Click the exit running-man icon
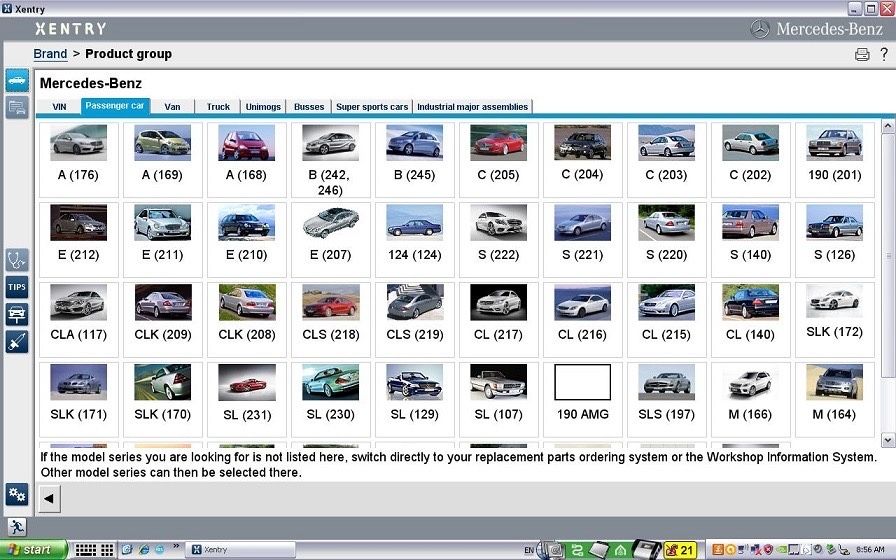896x560 pixels. 17,526
